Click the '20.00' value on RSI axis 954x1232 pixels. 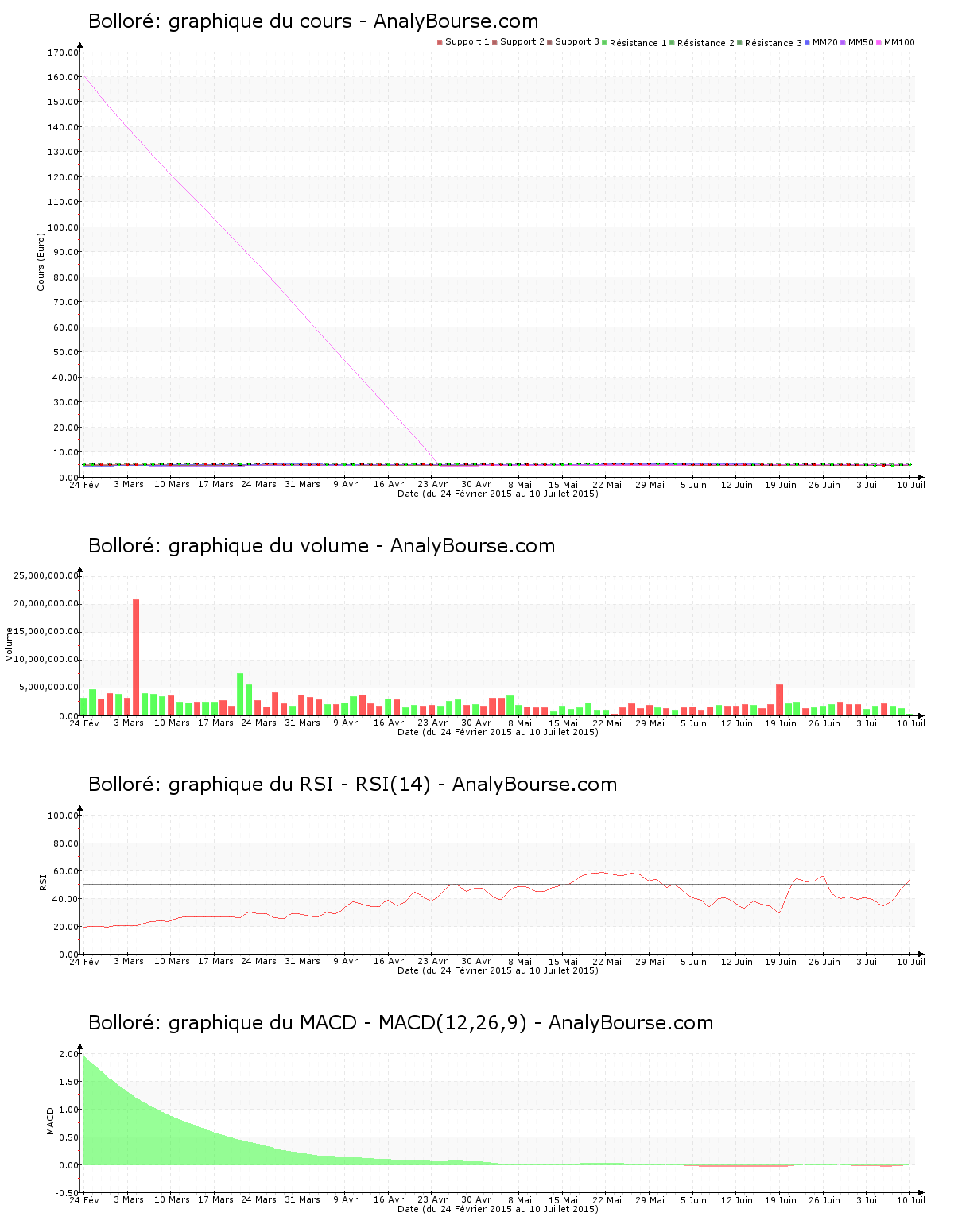(x=65, y=927)
